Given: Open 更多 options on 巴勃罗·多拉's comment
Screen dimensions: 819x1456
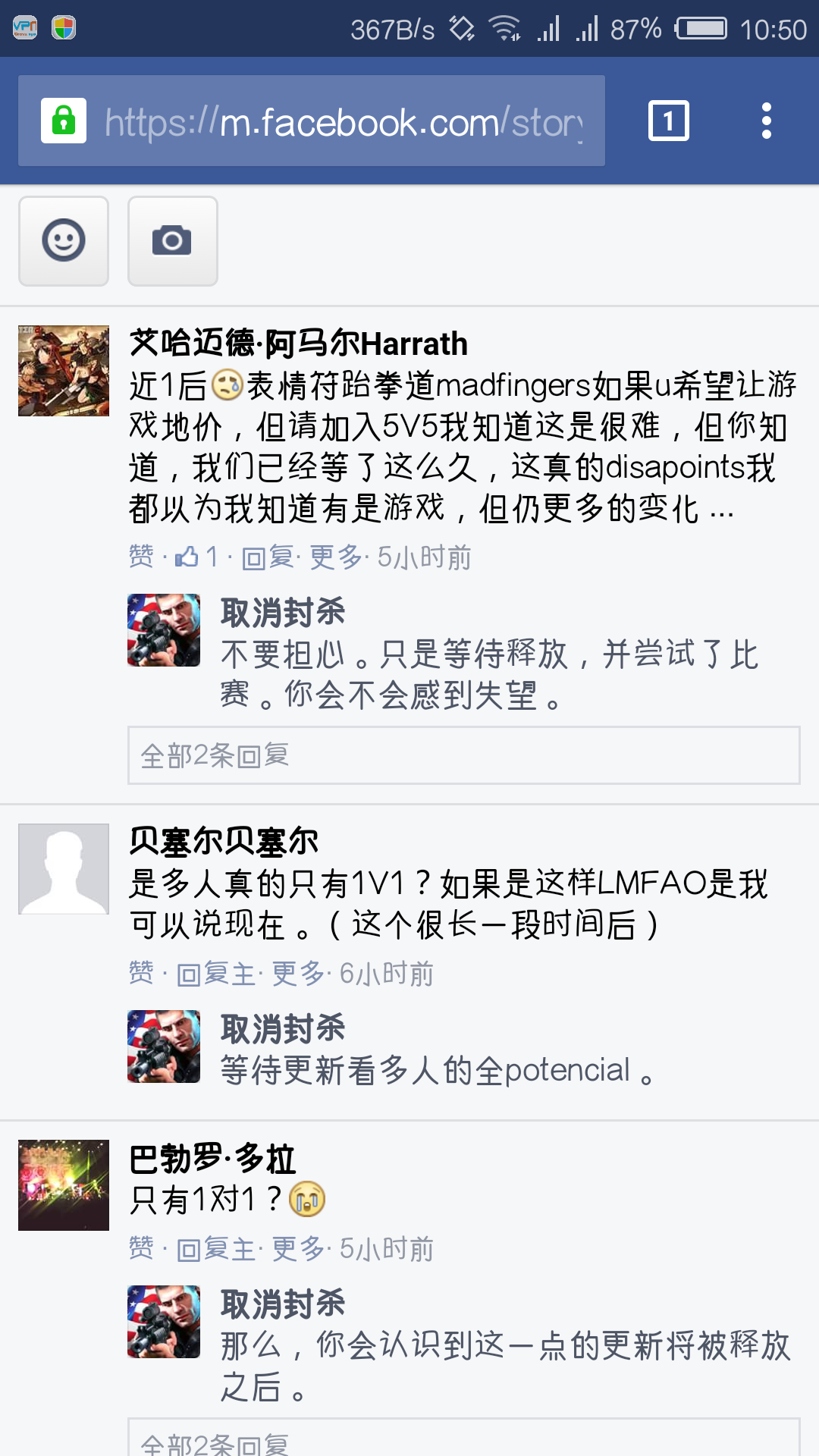Looking at the screenshot, I should 298,1249.
